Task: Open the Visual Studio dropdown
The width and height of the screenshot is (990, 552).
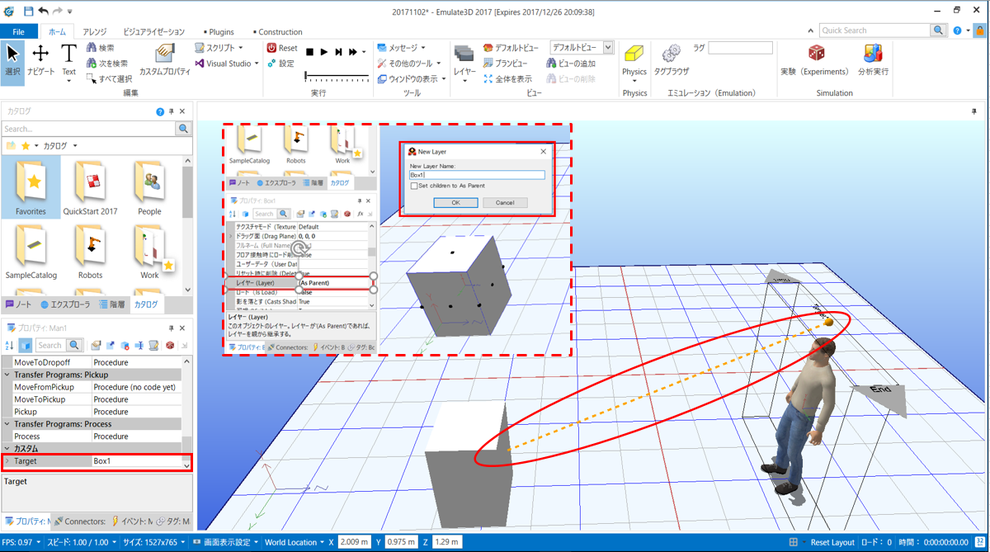Action: coord(227,63)
